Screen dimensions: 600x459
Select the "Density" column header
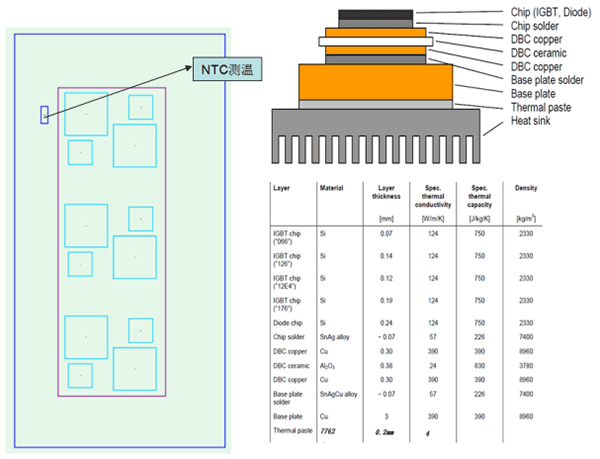coord(526,187)
